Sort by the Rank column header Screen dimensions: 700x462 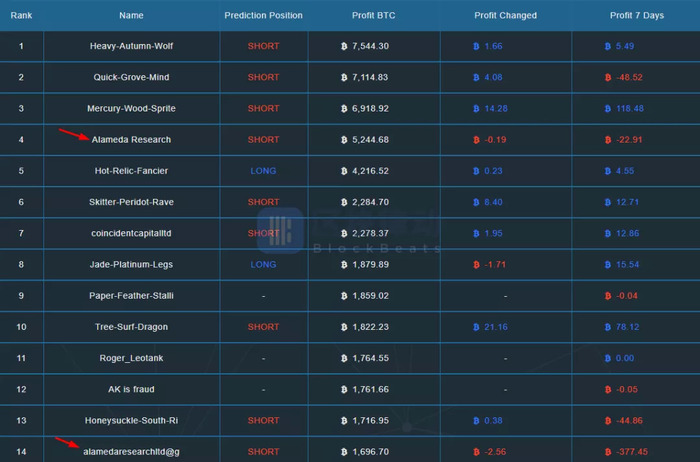21,15
